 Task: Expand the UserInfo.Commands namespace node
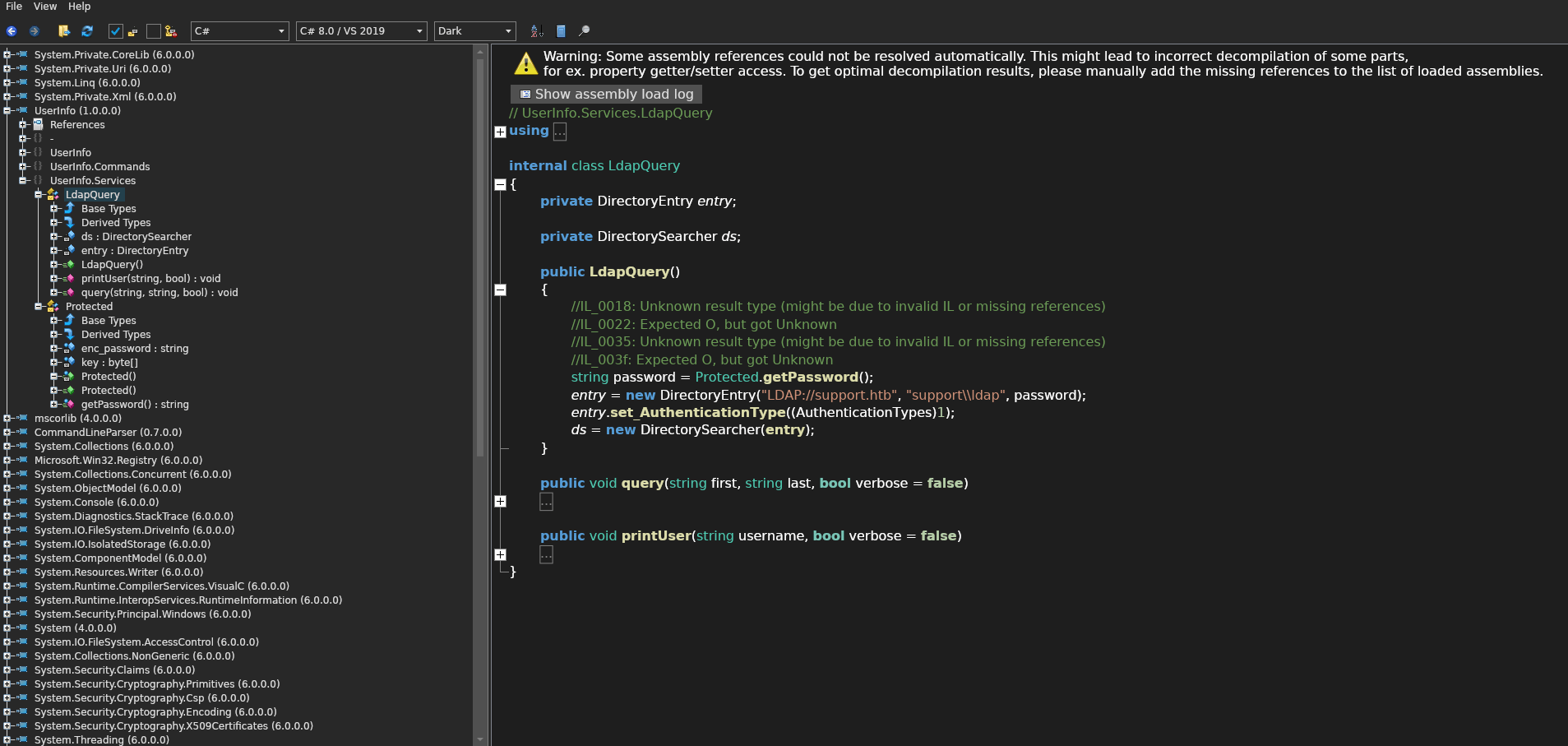pyautogui.click(x=23, y=166)
